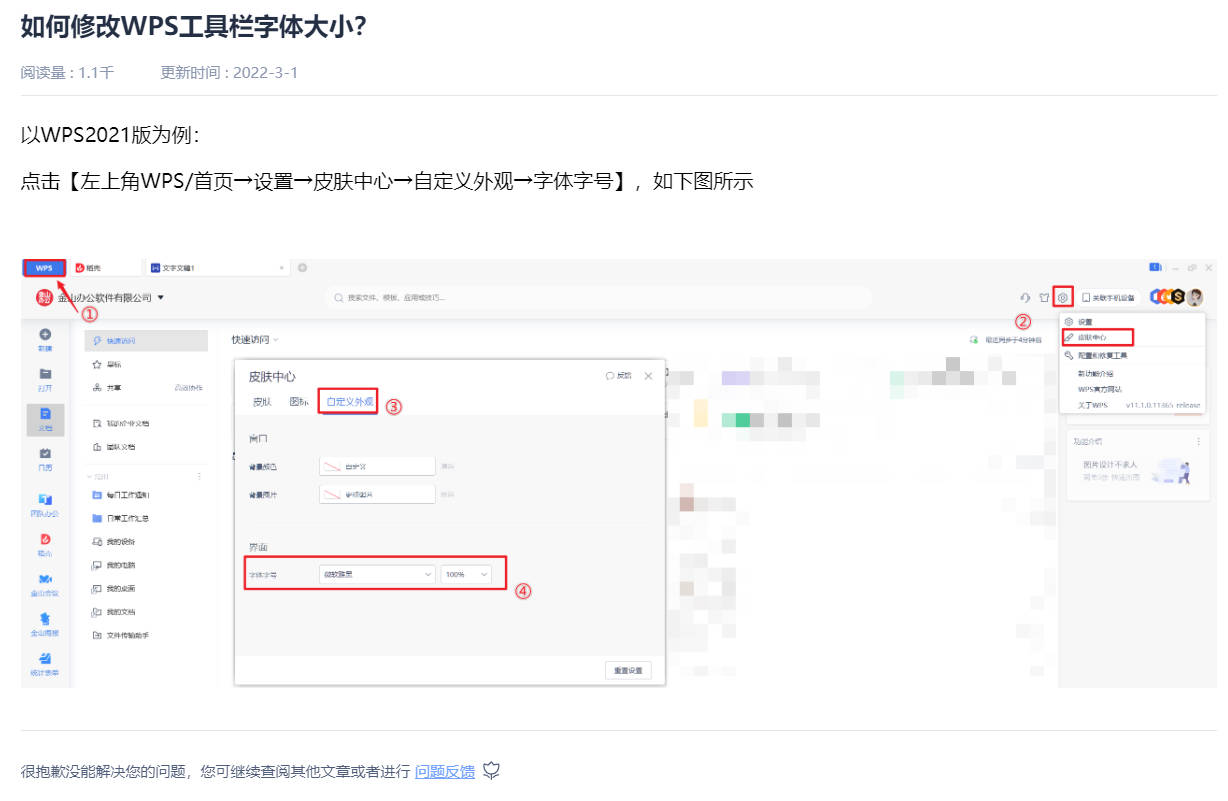
Task: Open the 统计表单 icon in sidebar
Action: pyautogui.click(x=45, y=659)
